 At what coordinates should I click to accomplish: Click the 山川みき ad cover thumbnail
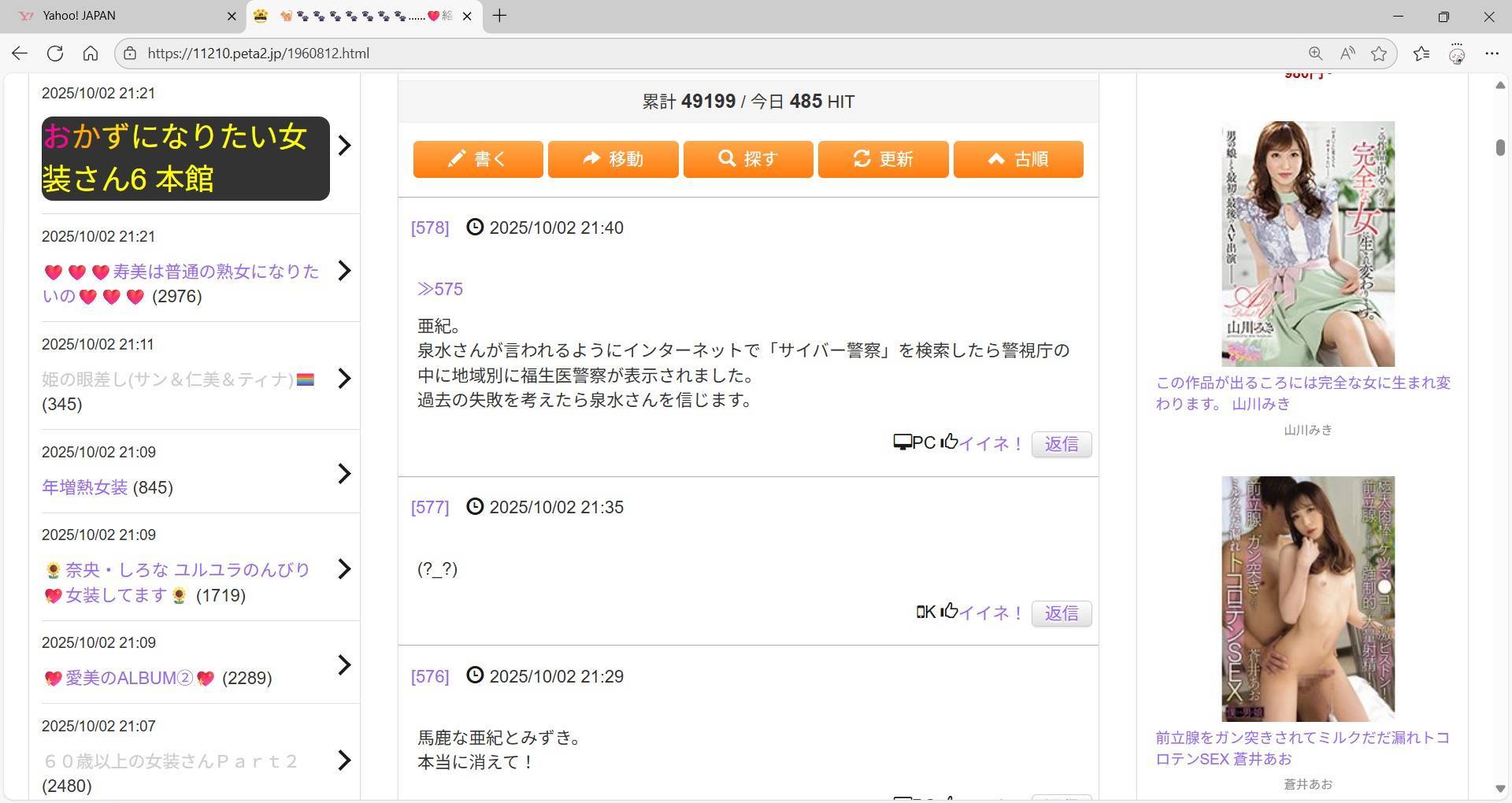1307,244
